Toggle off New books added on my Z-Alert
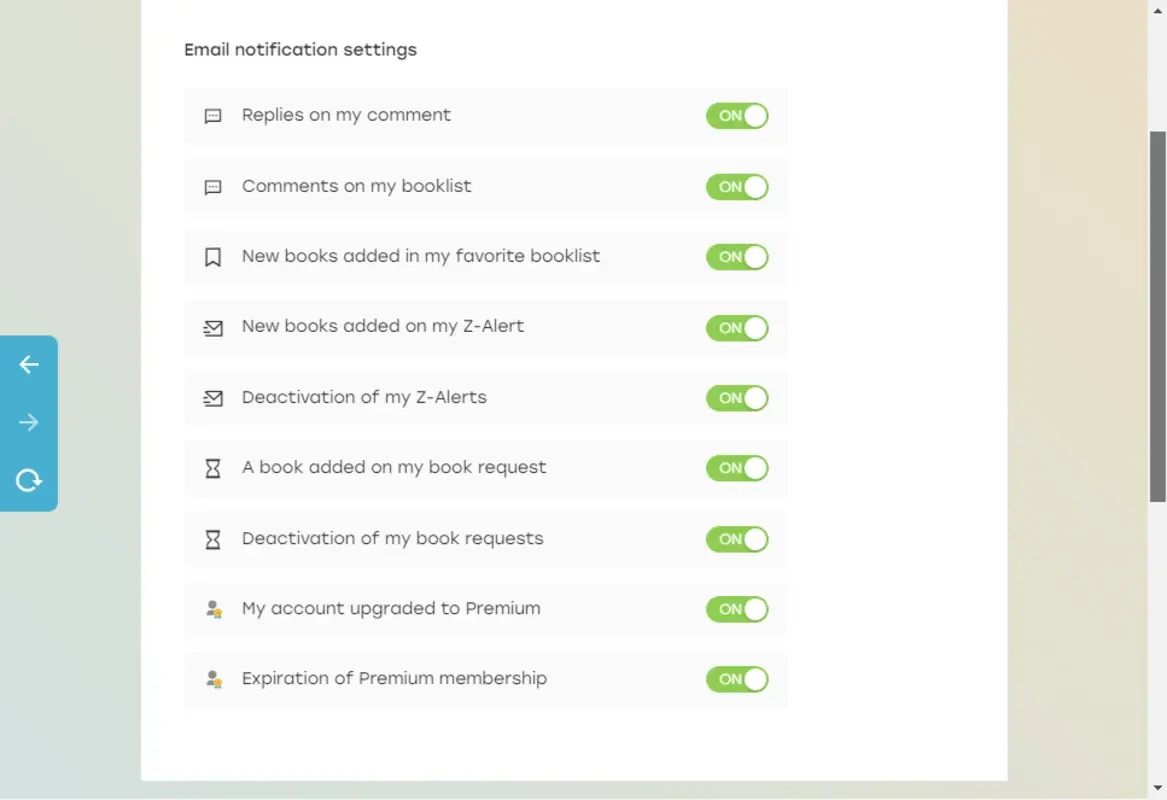This screenshot has width=1167, height=800. point(737,327)
